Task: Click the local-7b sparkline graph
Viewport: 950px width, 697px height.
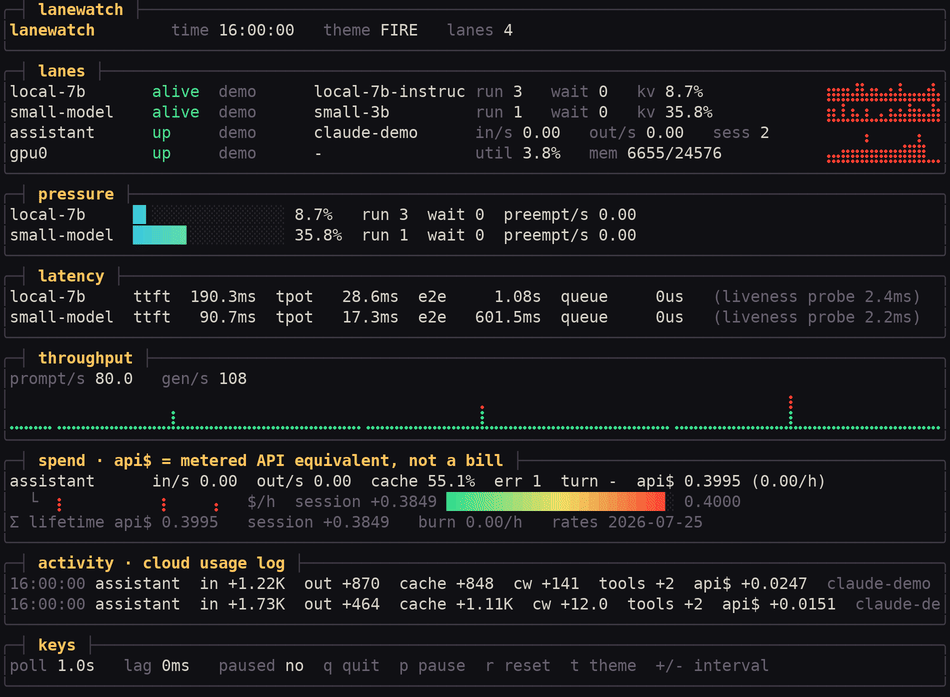Action: coord(883,92)
